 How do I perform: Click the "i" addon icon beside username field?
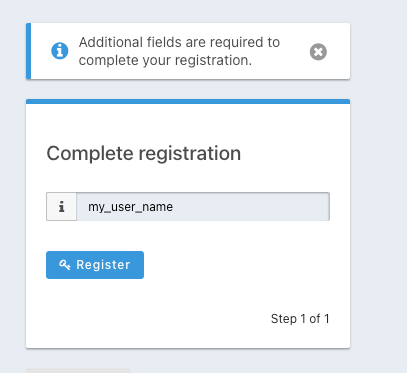pos(61,206)
